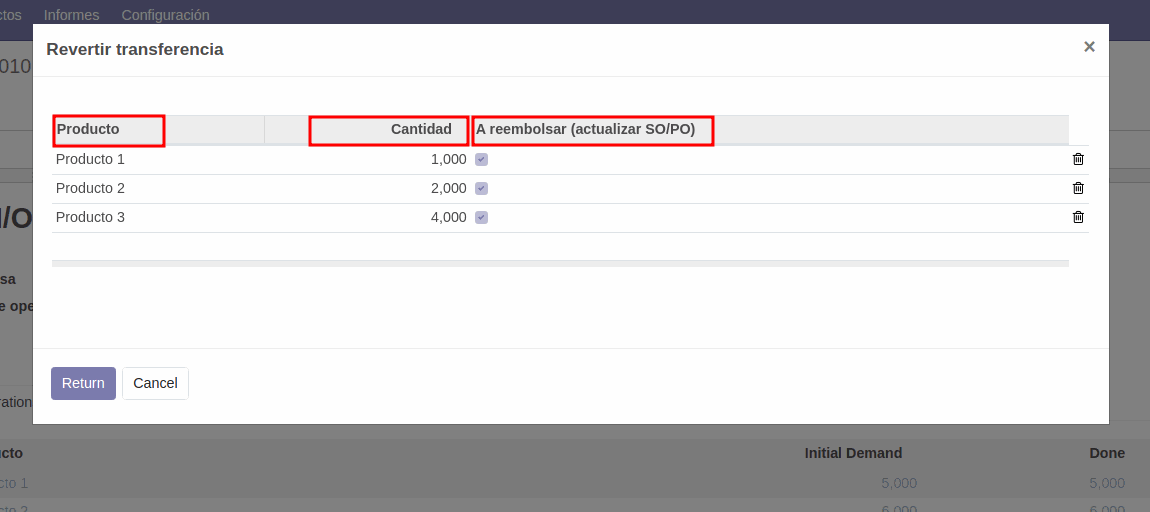Delete the Producto 2 row
This screenshot has height=512, width=1150.
coord(1078,188)
